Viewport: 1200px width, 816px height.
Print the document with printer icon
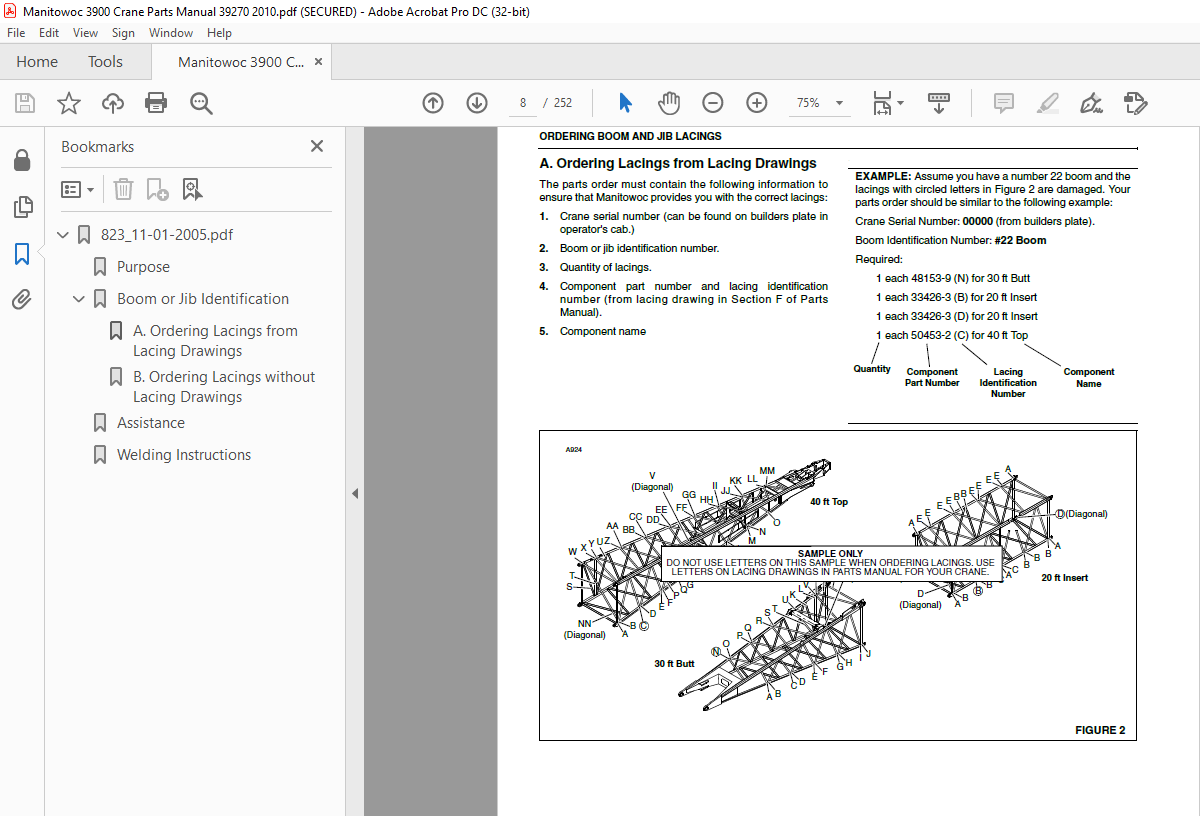156,103
